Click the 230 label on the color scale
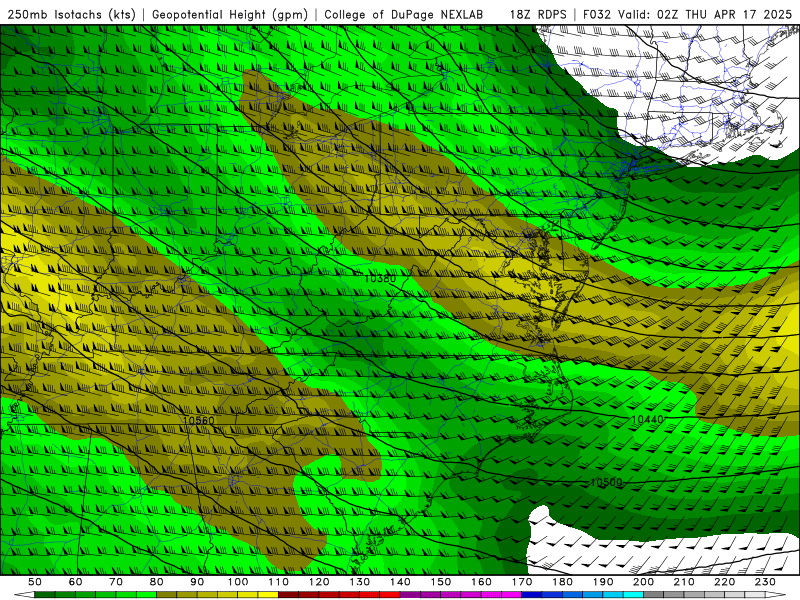The width and height of the screenshot is (800, 600). tap(765, 582)
